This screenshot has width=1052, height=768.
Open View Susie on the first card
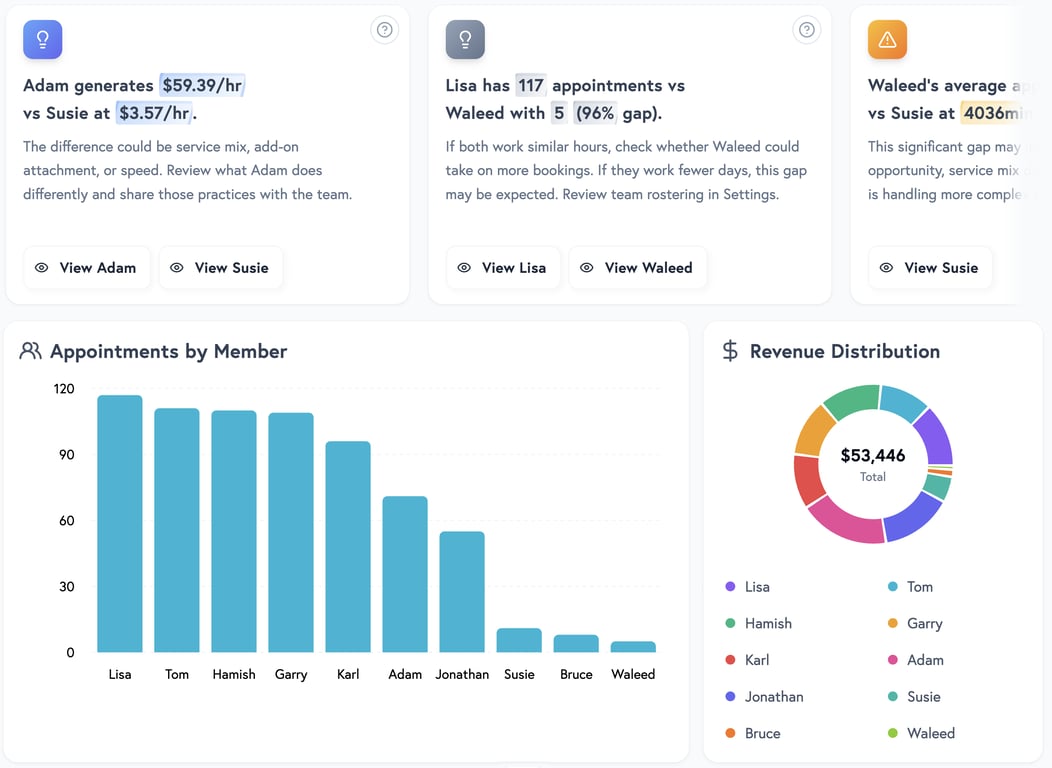[x=221, y=268]
